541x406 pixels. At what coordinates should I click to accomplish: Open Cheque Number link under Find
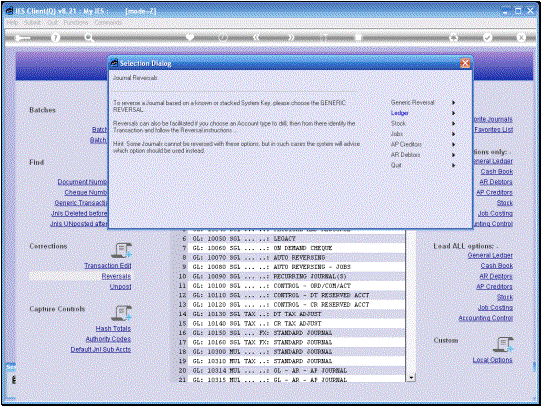[x=86, y=192]
